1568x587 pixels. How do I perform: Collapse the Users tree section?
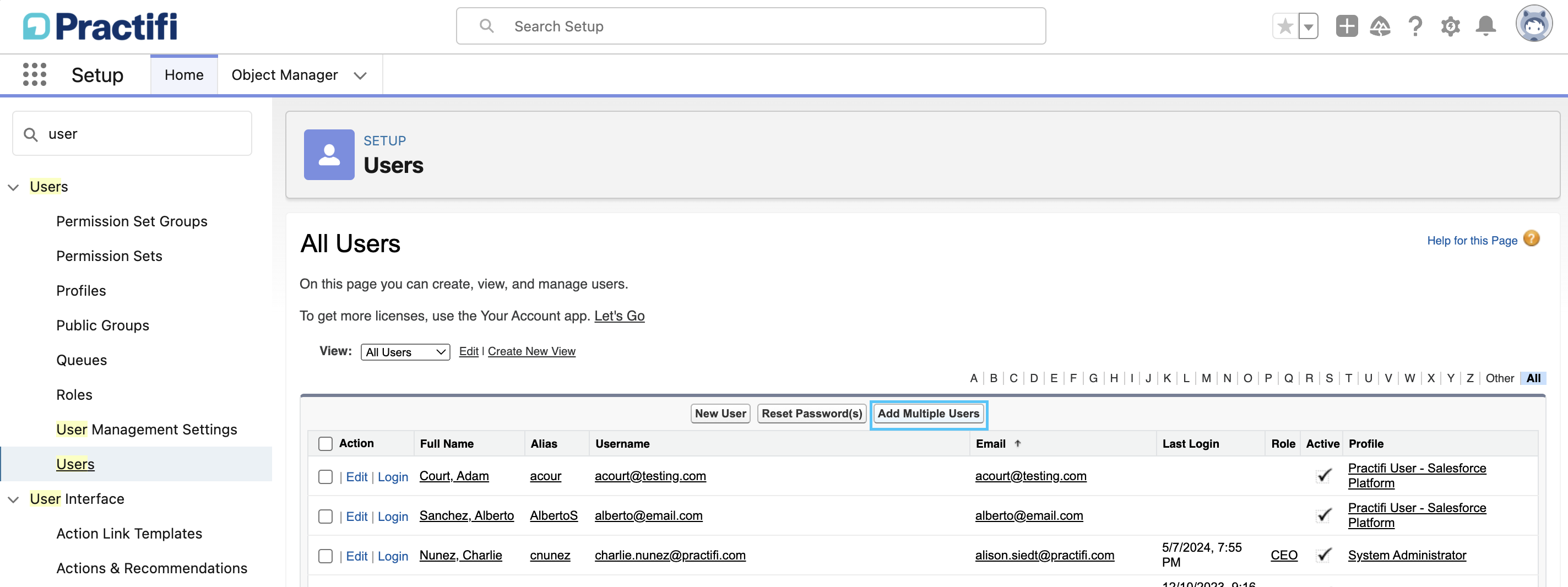13,187
